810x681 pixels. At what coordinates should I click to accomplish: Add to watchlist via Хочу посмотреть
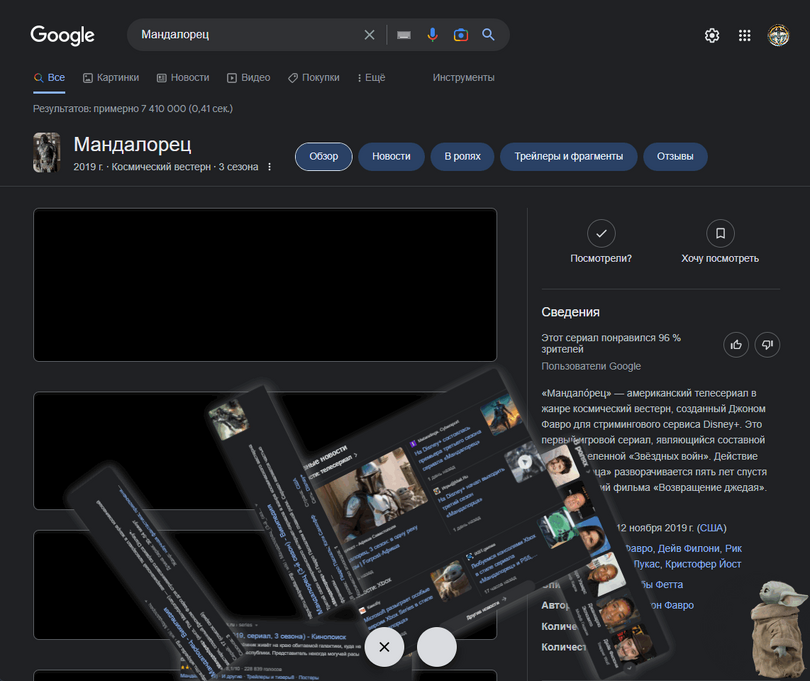pyautogui.click(x=720, y=233)
